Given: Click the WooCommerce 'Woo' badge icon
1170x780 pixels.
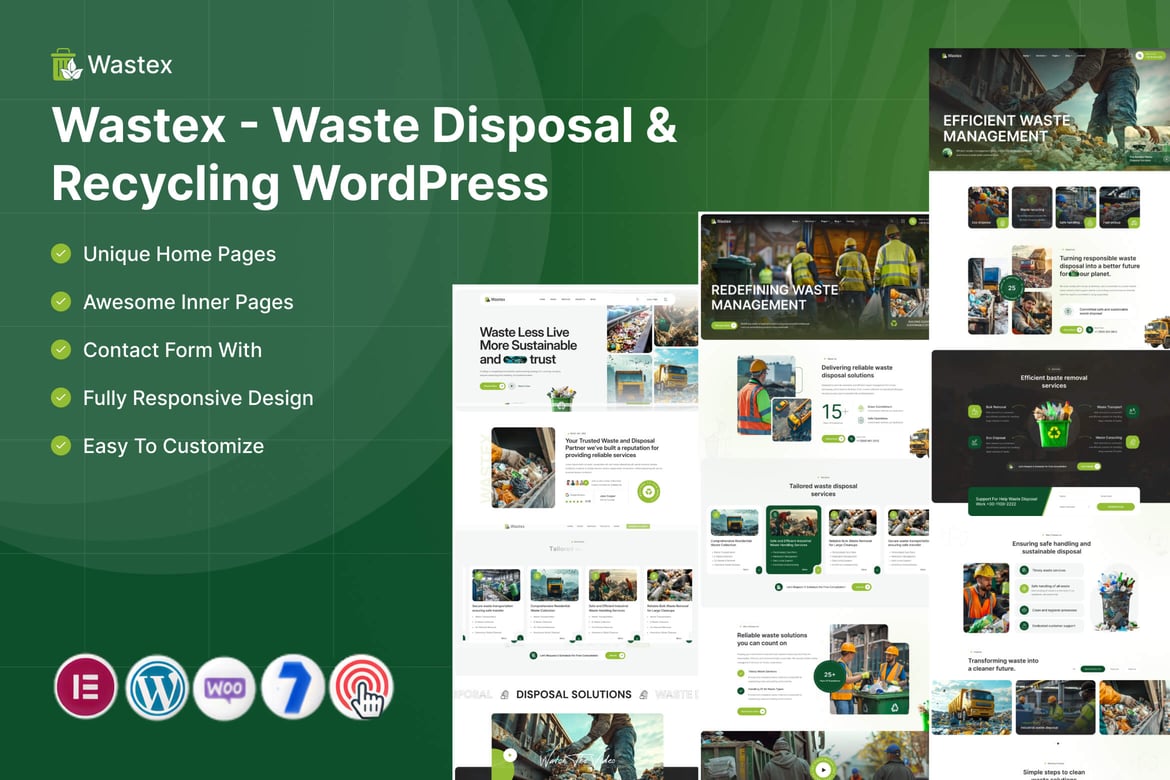Looking at the screenshot, I should tap(225, 688).
